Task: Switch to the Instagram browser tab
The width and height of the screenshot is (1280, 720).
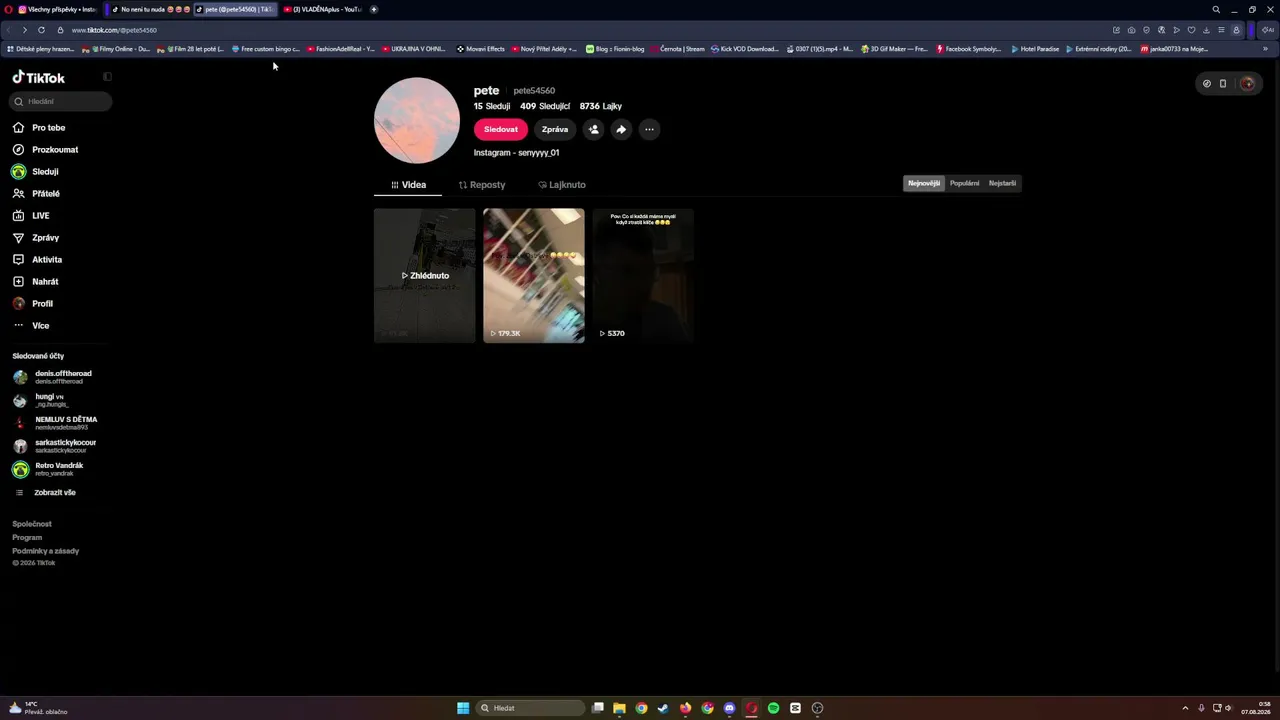Action: coord(58,9)
